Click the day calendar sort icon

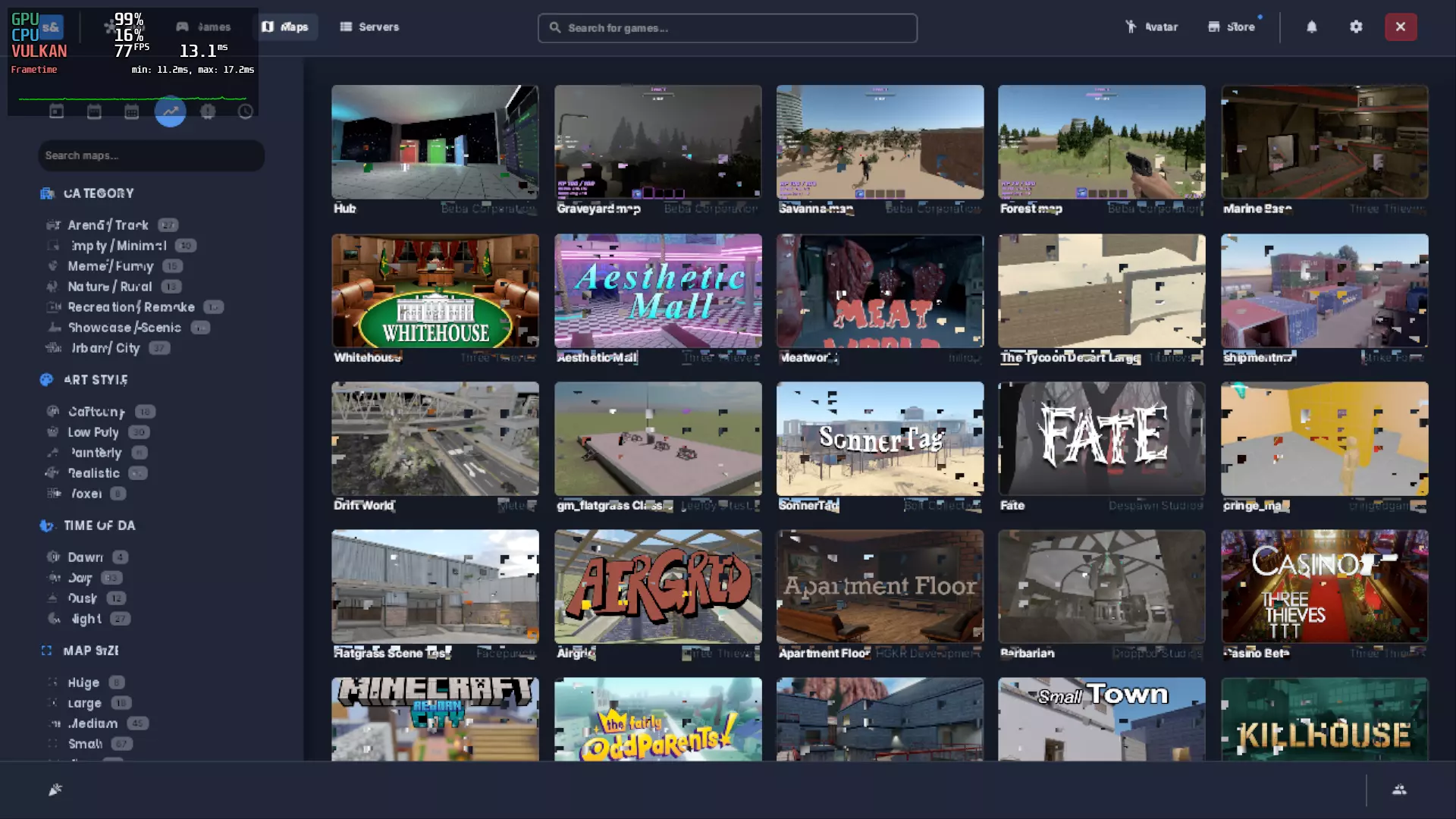57,111
